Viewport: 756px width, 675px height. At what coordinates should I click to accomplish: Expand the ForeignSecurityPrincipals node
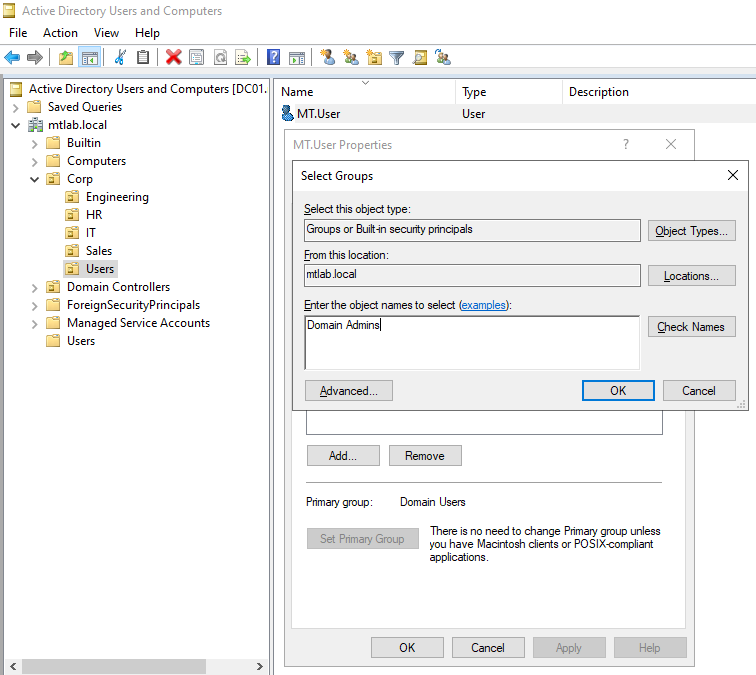pos(34,306)
